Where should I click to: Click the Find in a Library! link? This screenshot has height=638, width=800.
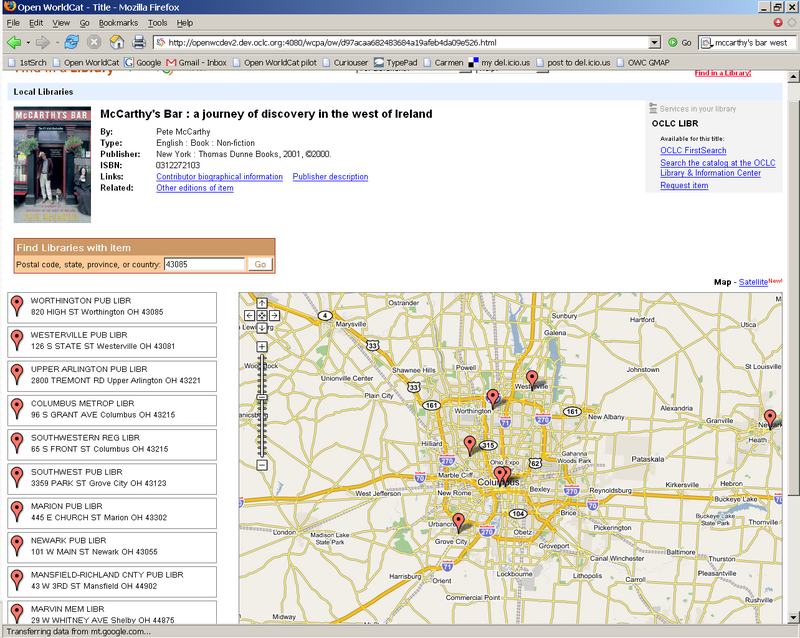[x=723, y=73]
